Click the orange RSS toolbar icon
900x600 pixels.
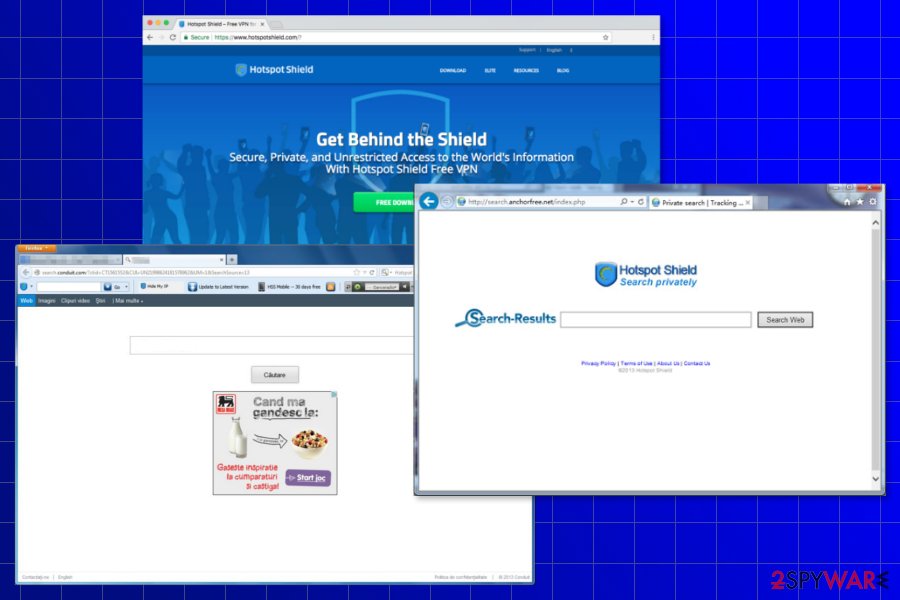pos(331,287)
